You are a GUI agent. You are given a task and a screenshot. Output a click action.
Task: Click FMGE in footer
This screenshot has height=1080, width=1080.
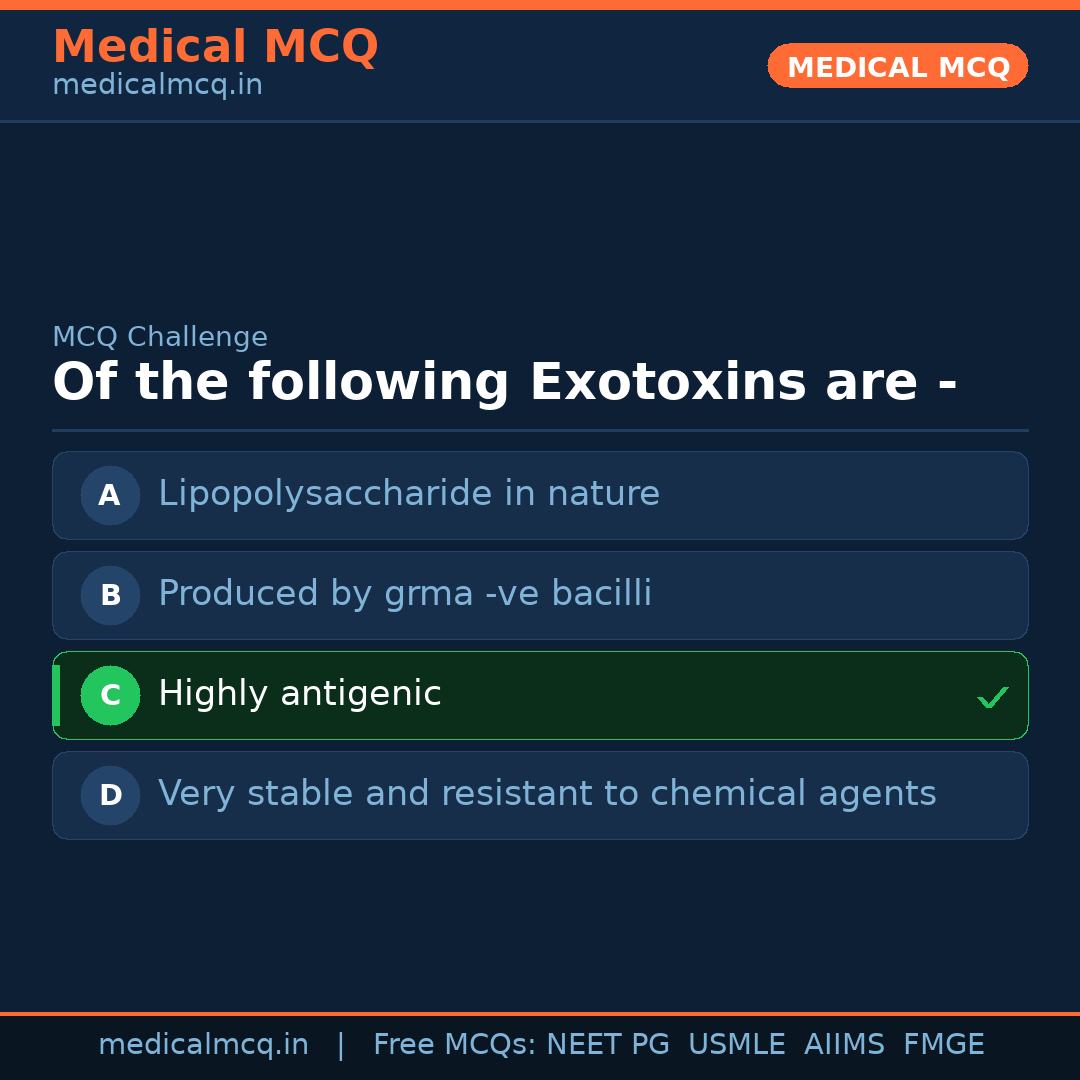943,1045
